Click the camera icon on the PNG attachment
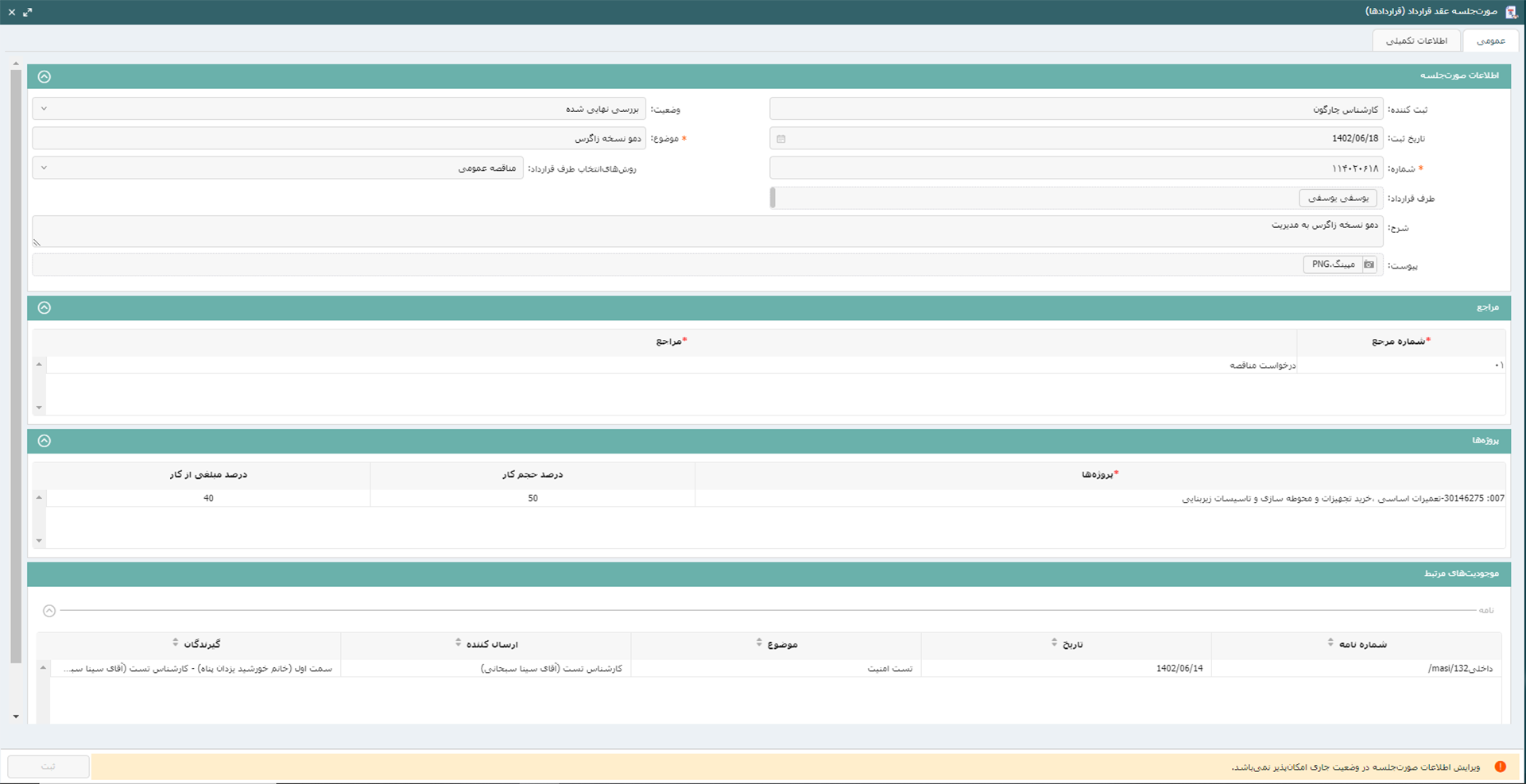 click(x=1369, y=265)
